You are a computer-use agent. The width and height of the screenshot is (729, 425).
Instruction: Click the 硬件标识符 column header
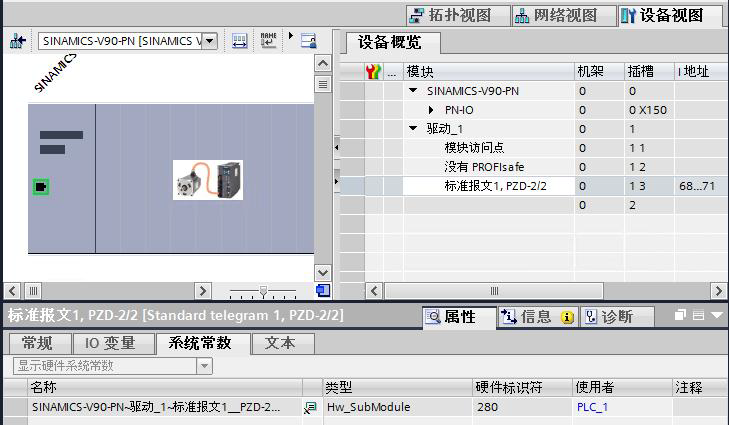[523, 387]
